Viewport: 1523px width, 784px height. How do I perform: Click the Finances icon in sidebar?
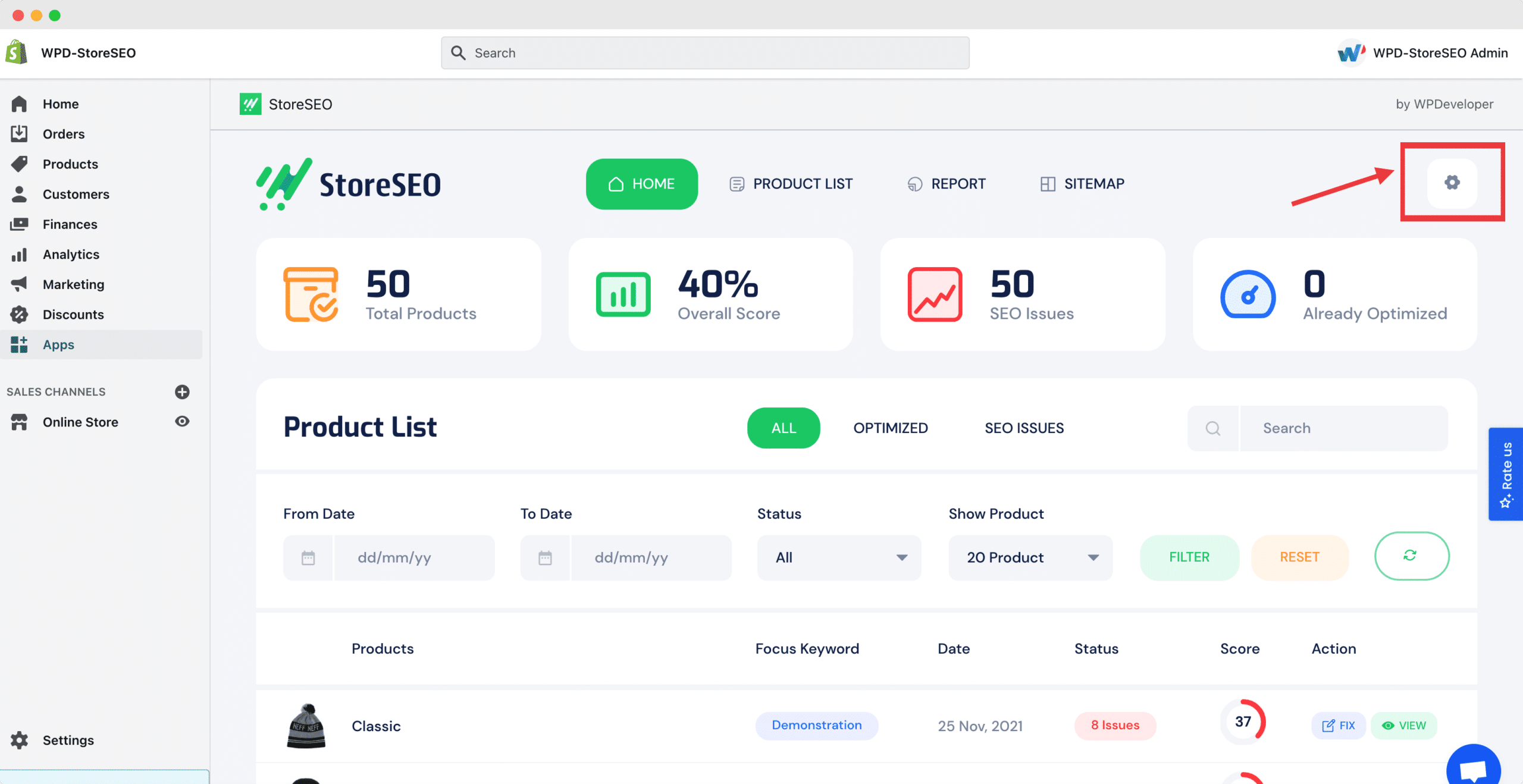pyautogui.click(x=19, y=224)
